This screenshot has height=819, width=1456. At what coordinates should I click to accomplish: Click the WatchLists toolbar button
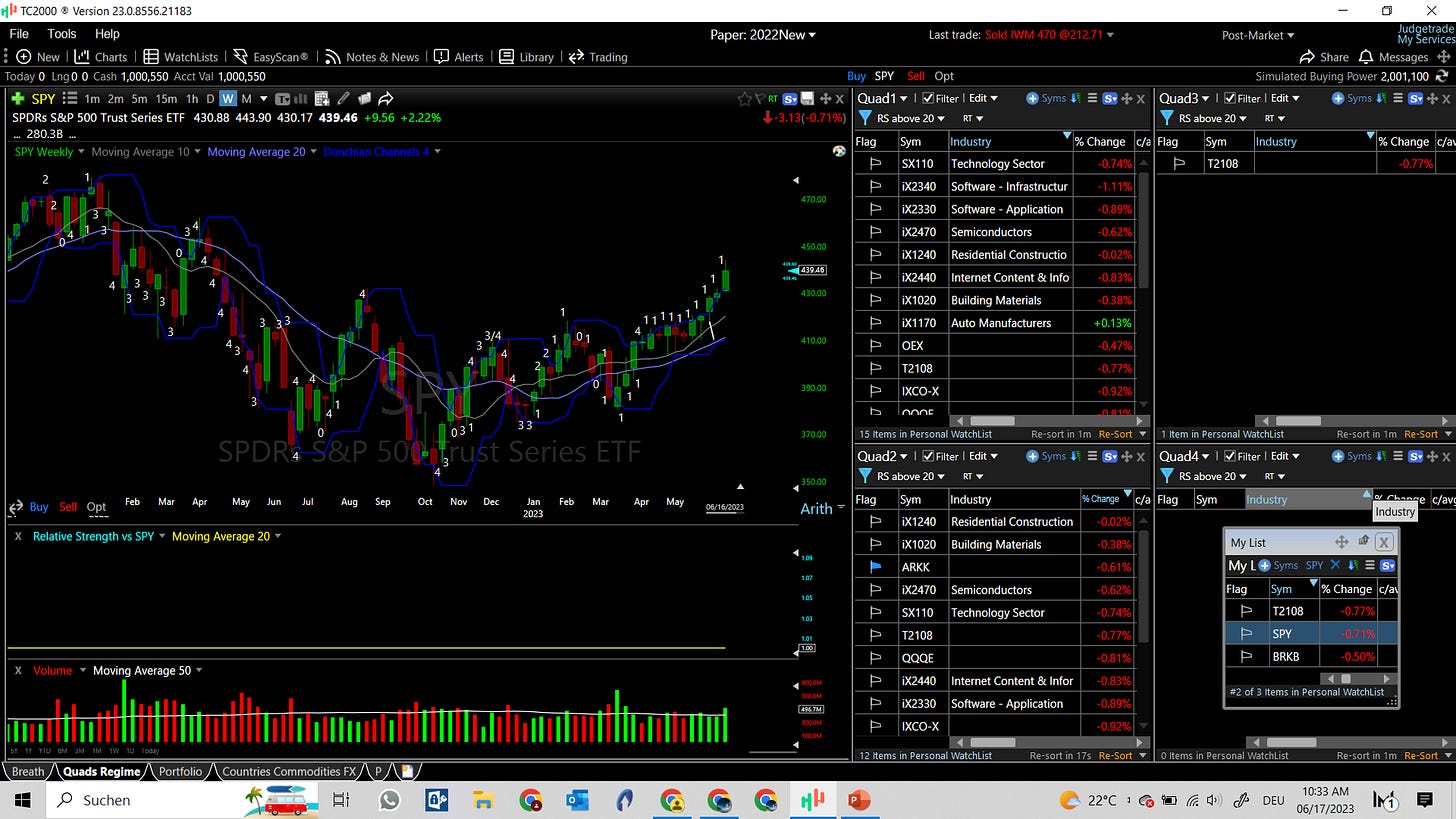pyautogui.click(x=181, y=57)
